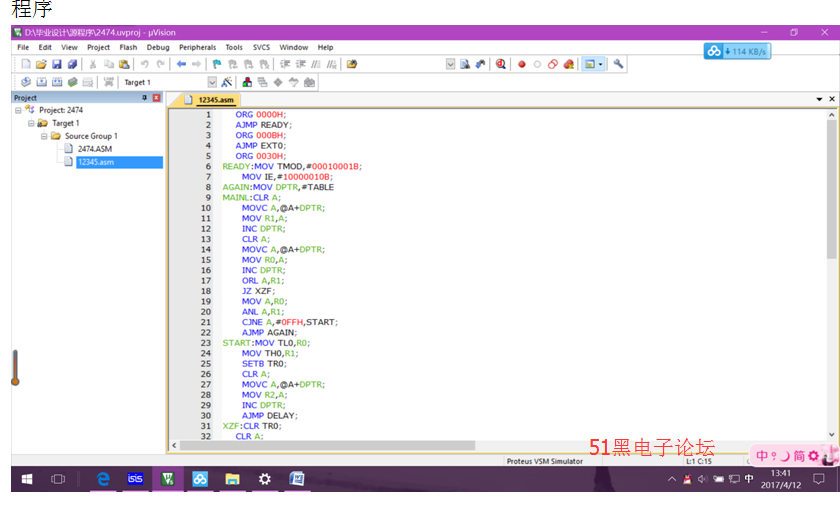Viewport: 840px width, 505px height.
Task: Open ISIS Proteus from taskbar
Action: tap(135, 479)
